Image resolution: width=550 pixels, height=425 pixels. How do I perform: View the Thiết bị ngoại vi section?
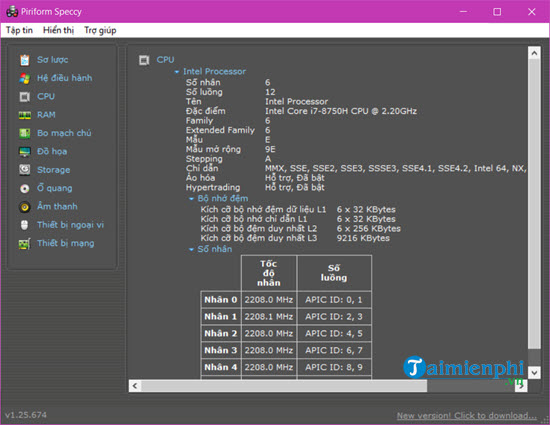tap(71, 225)
